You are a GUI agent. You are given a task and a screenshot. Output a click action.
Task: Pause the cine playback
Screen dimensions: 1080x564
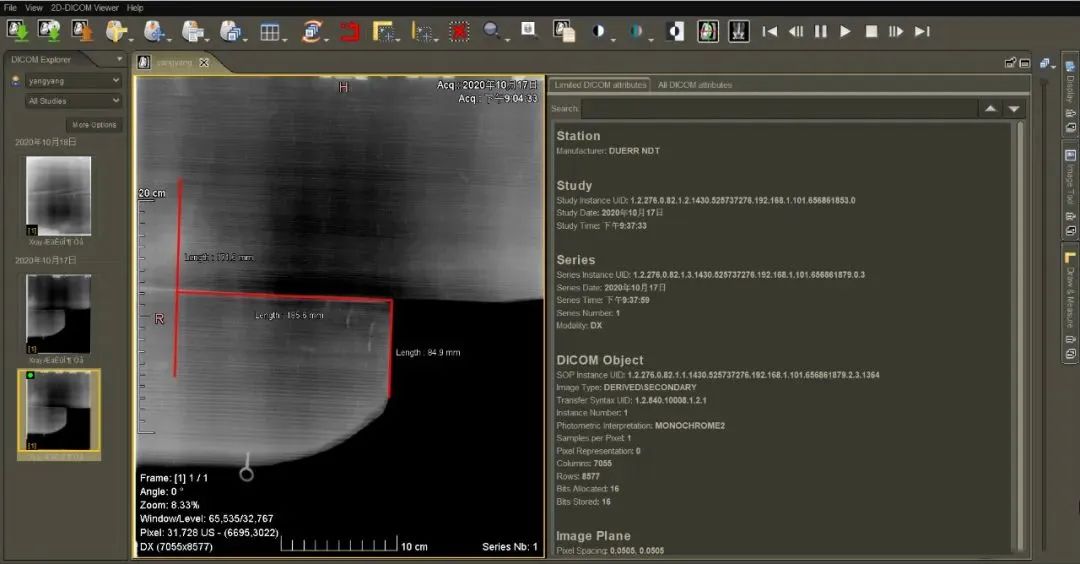(x=820, y=32)
